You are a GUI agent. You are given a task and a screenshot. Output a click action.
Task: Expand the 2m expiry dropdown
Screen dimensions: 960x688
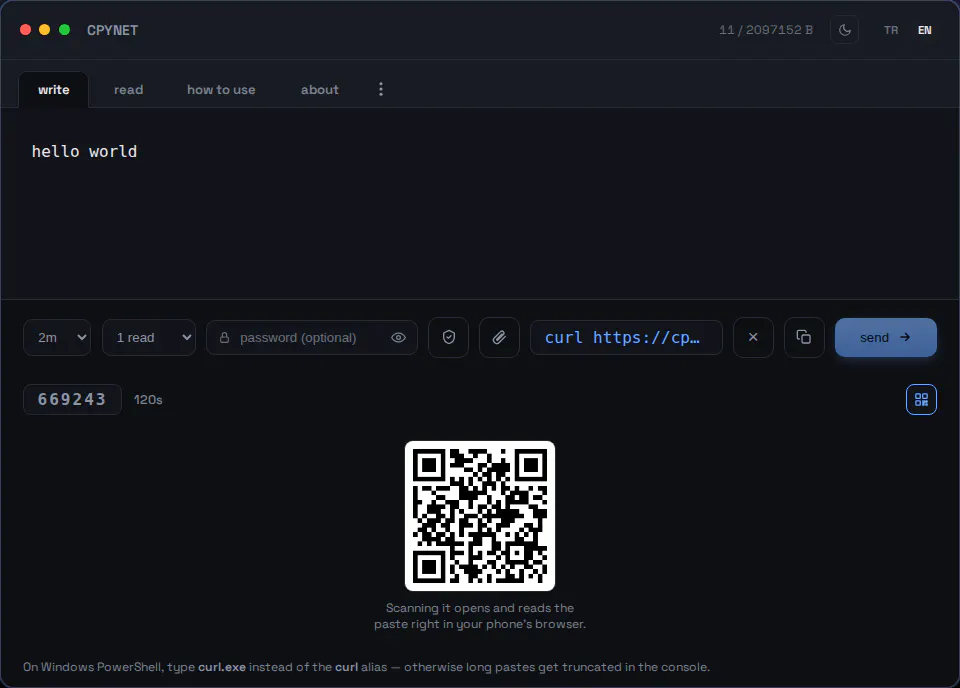coord(57,337)
